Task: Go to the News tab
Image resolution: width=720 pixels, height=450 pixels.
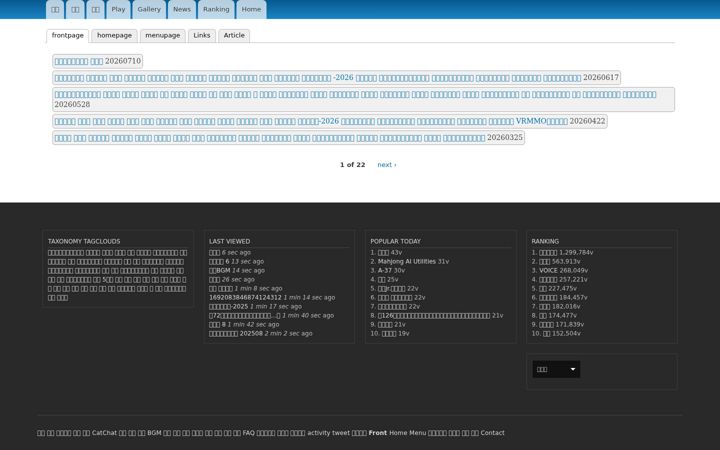Action: click(182, 9)
